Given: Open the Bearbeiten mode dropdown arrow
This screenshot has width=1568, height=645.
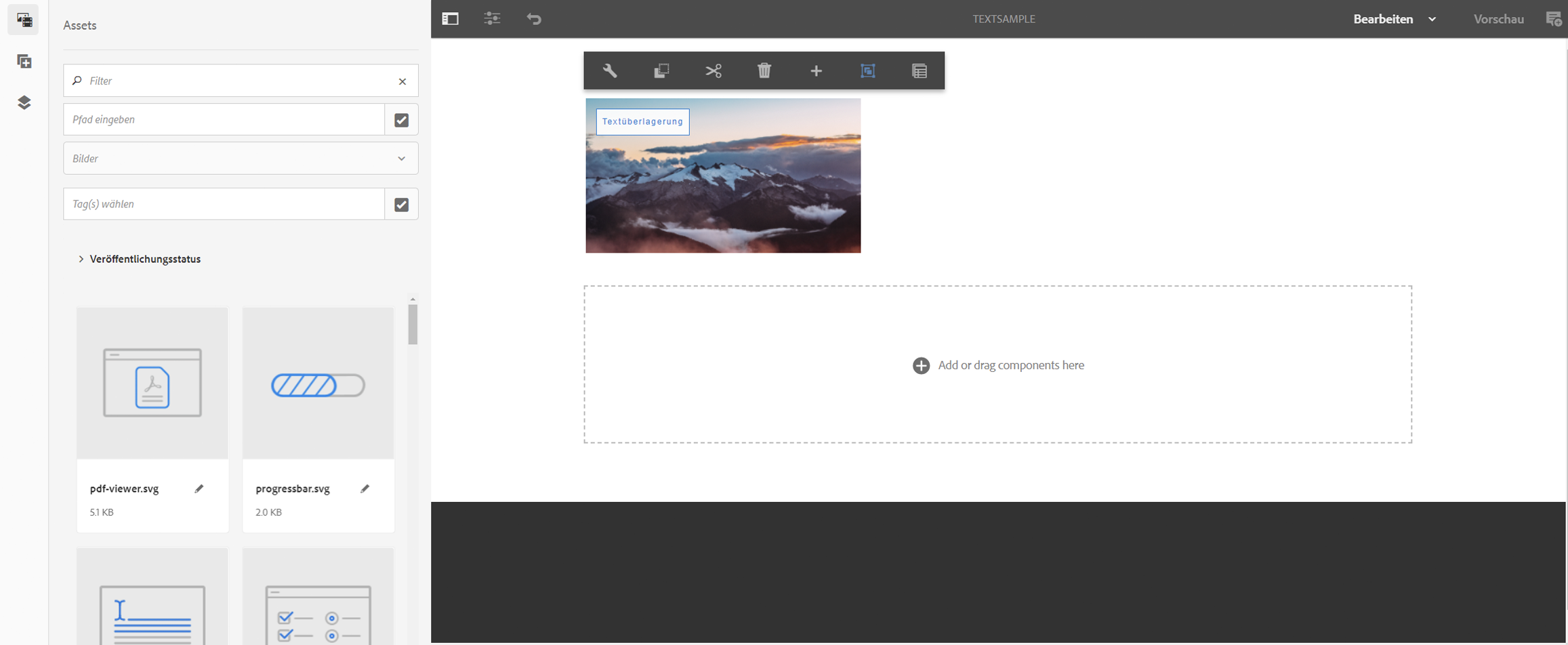Looking at the screenshot, I should [1432, 19].
